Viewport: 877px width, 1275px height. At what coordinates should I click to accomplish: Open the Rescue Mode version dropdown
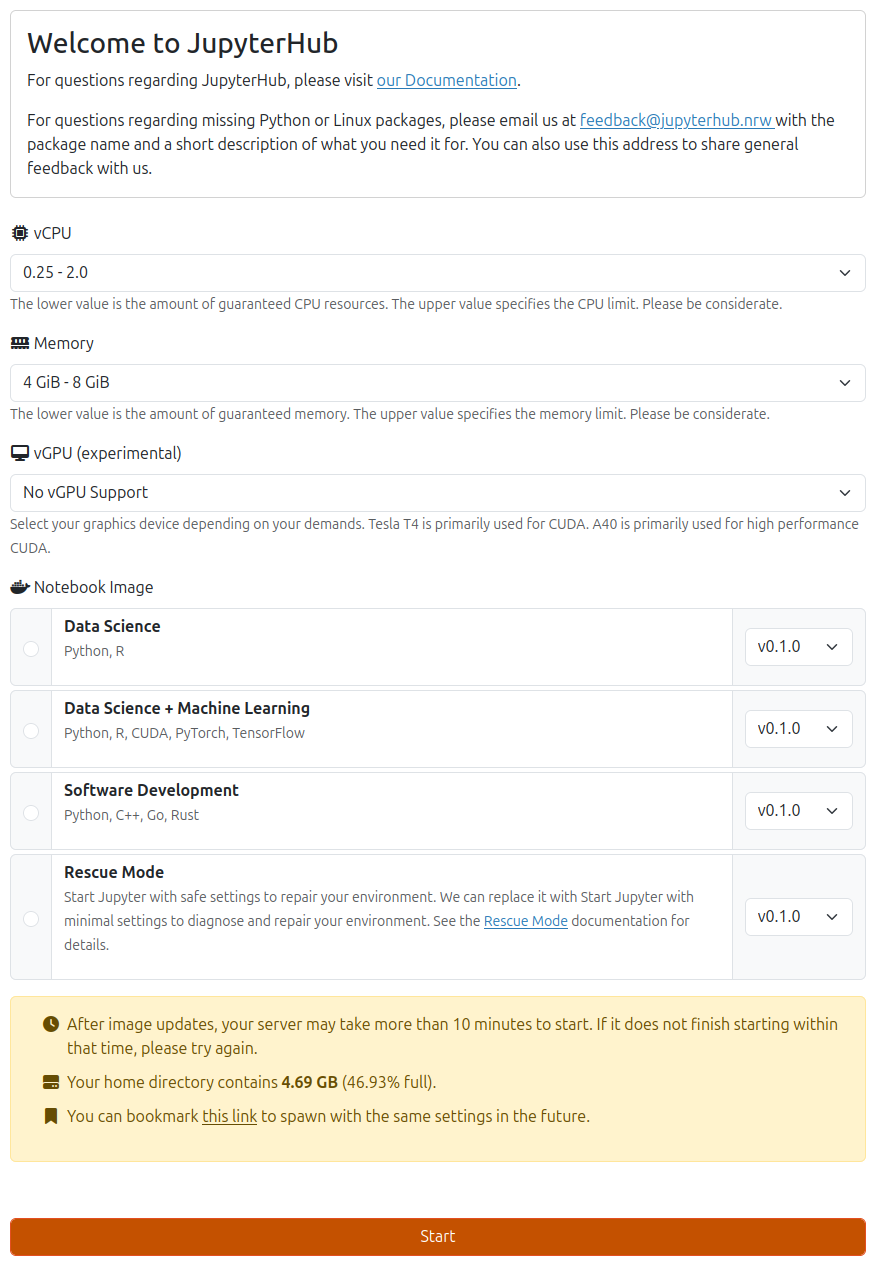(x=798, y=917)
